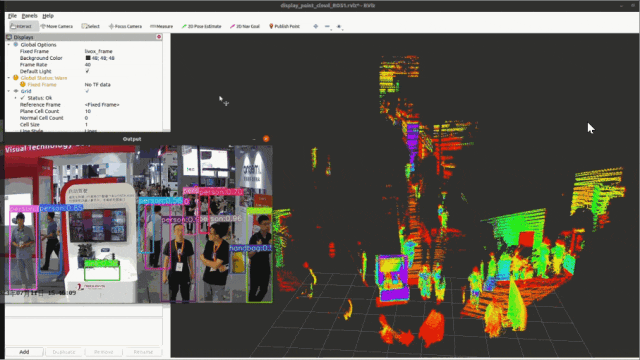Activate the Publish Point tool
The image size is (640, 360).
(284, 26)
